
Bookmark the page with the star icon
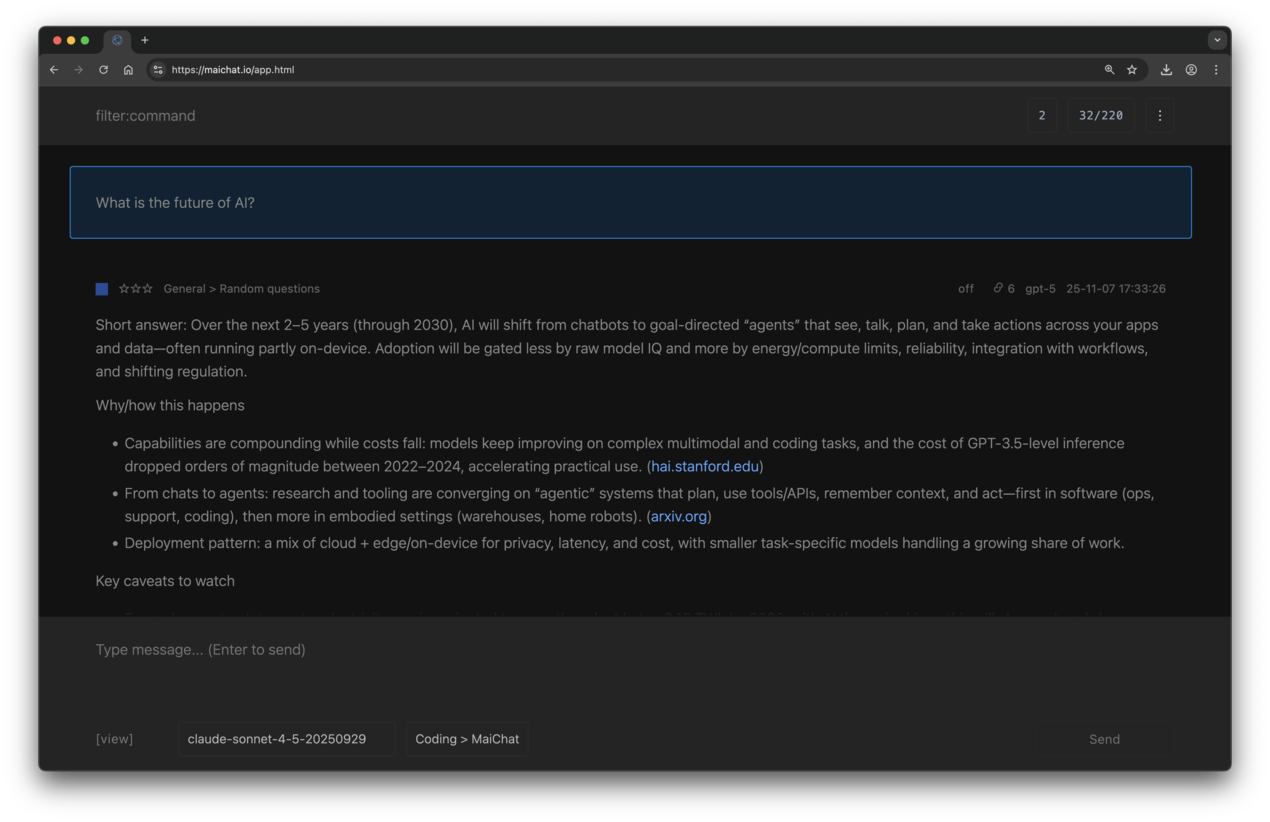pyautogui.click(x=1132, y=69)
